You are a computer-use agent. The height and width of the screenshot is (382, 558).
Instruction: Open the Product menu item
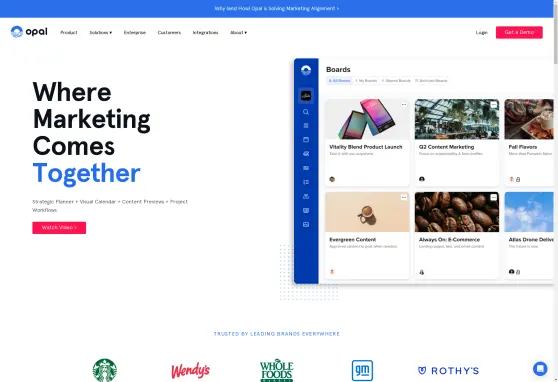[69, 32]
